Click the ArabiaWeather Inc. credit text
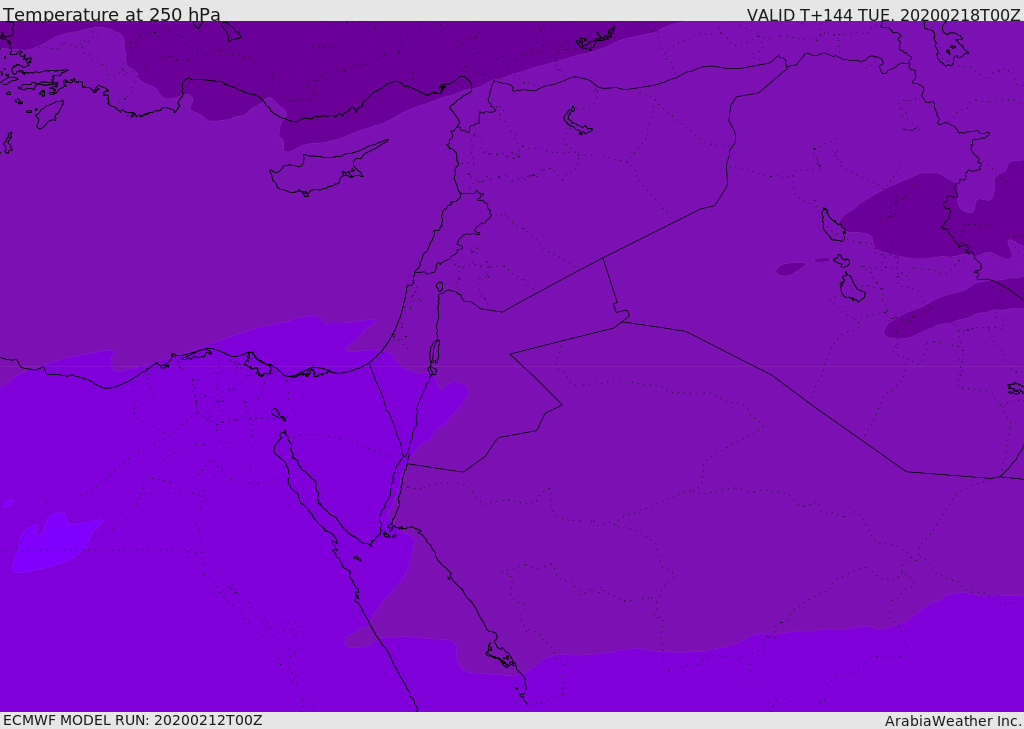Screen dimensions: 1024x729 point(953,720)
